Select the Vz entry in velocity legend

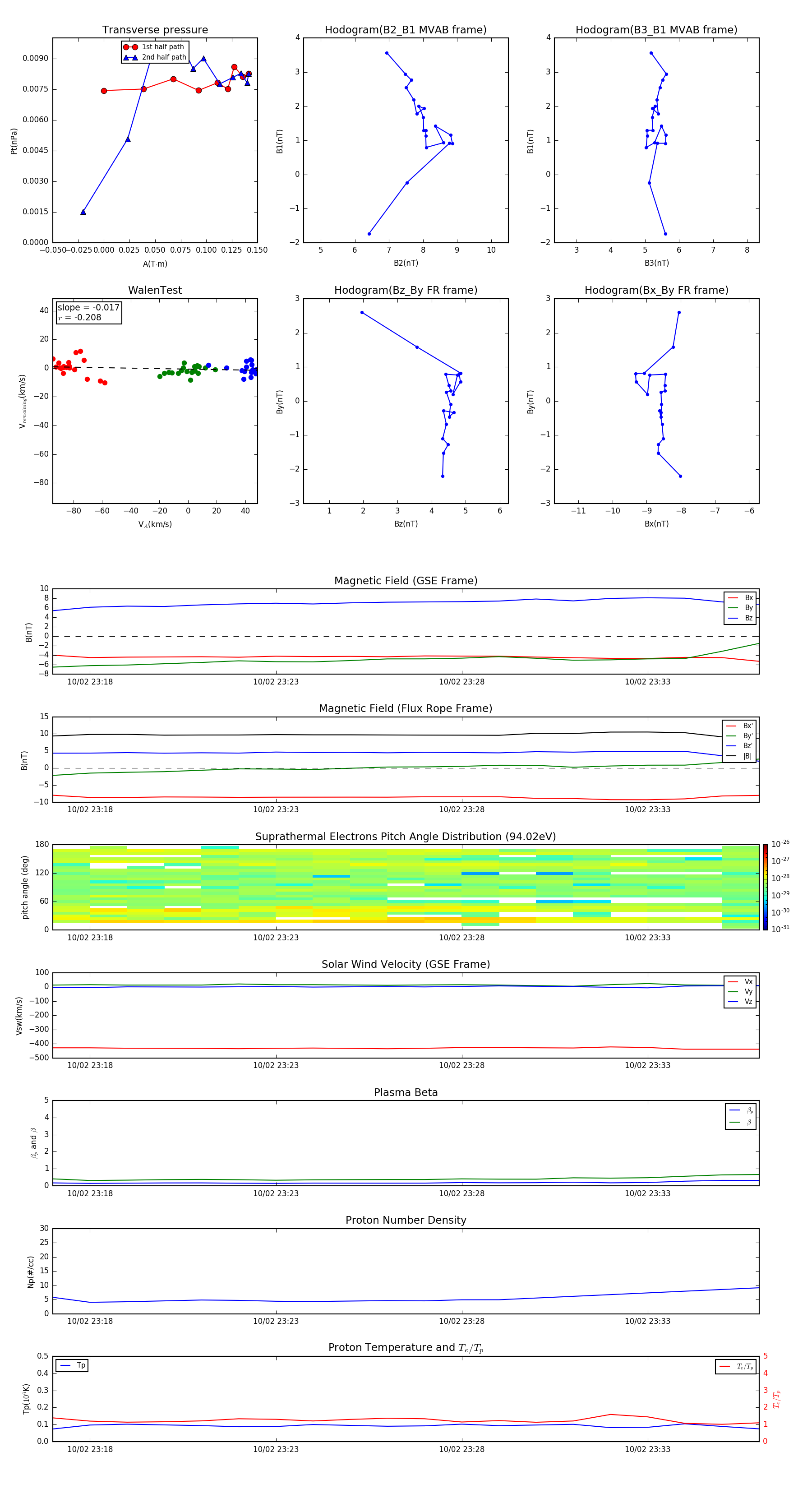pyautogui.click(x=740, y=1002)
